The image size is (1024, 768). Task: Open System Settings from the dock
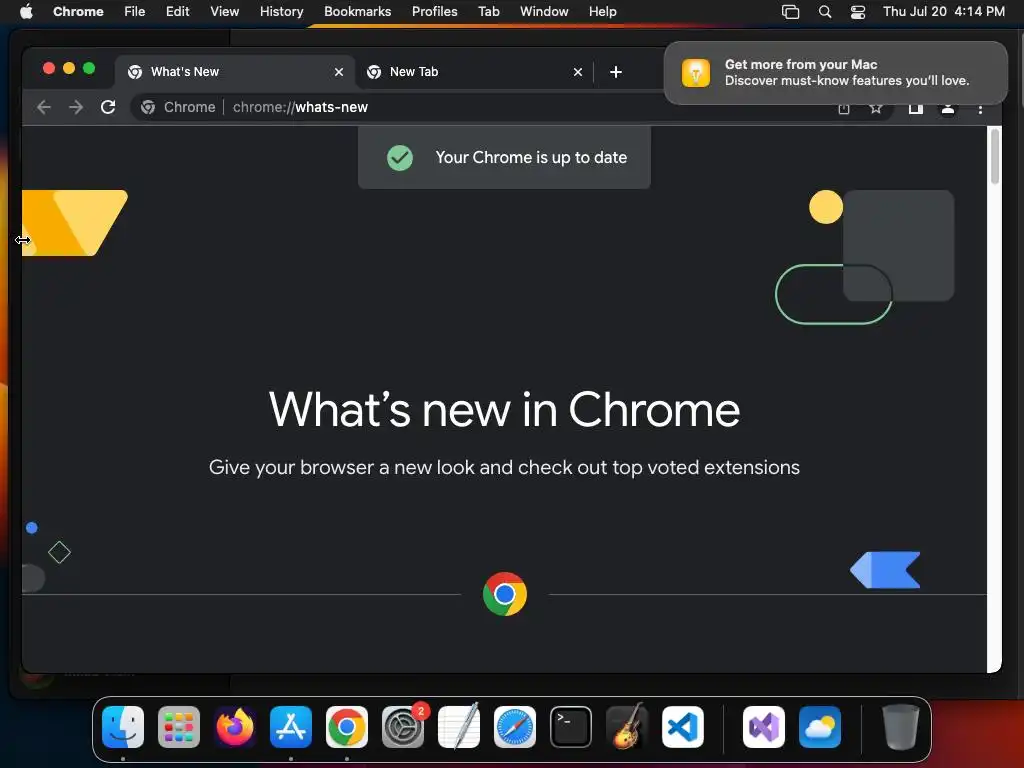point(403,727)
